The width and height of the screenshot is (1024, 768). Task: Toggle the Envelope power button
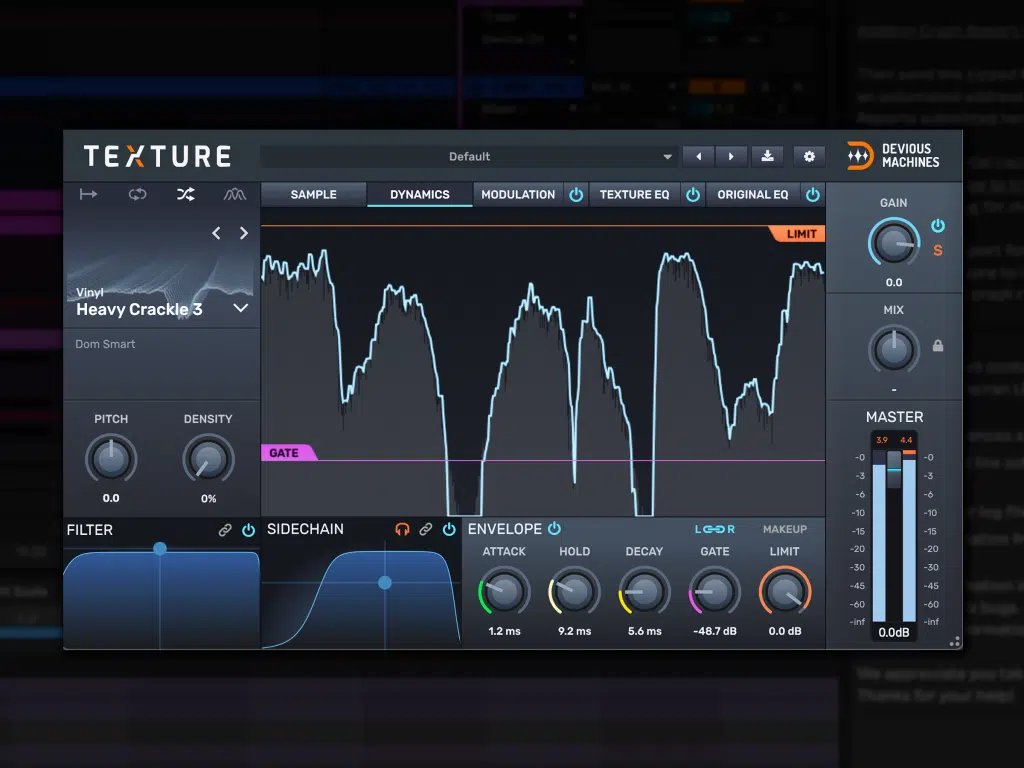[554, 528]
